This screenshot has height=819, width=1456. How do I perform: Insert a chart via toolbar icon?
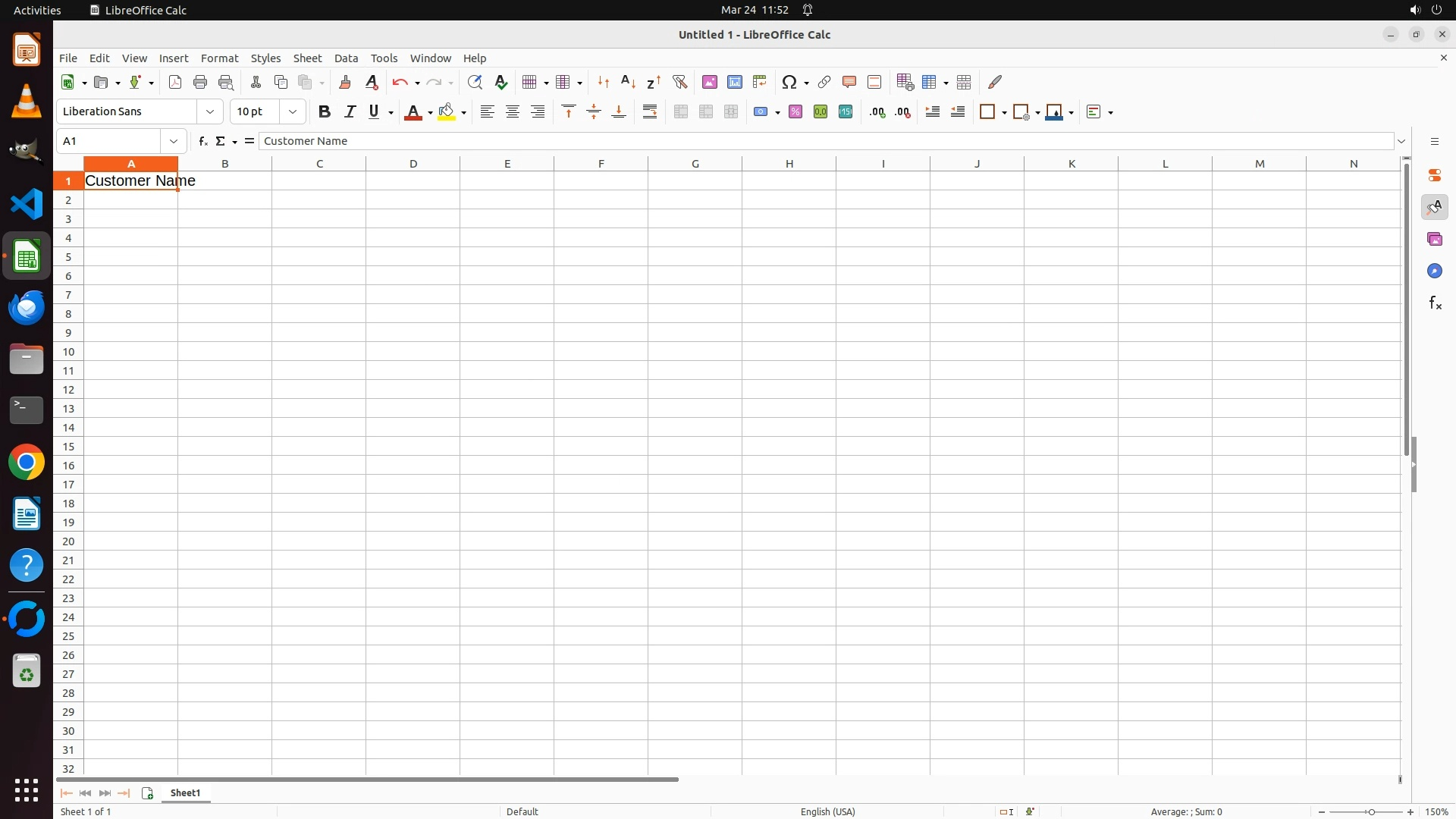[734, 82]
